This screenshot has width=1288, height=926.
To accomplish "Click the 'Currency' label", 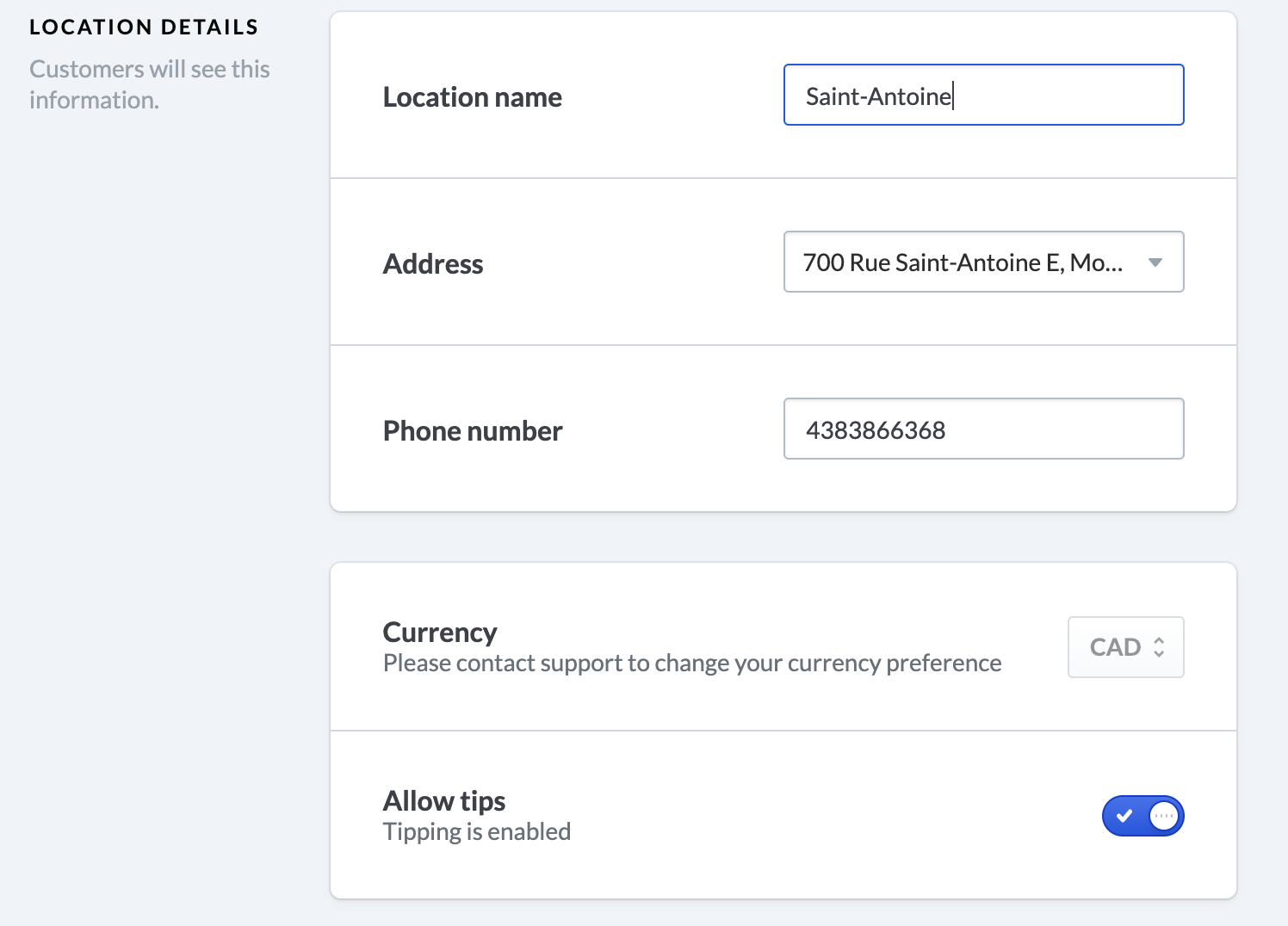I will tap(439, 633).
